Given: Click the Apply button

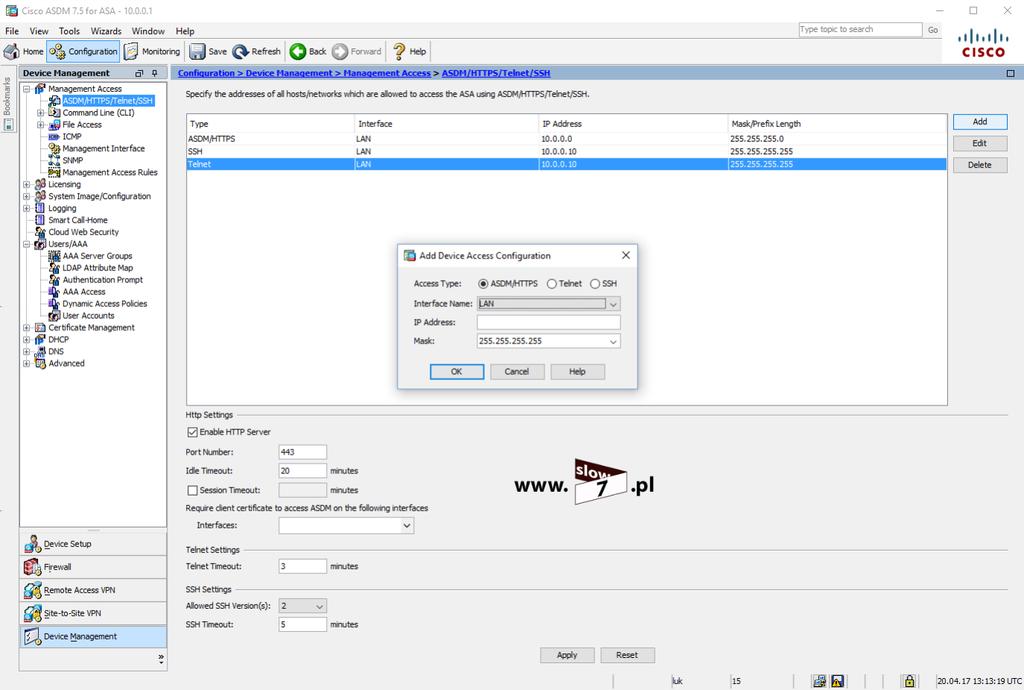Looking at the screenshot, I should coord(567,655).
